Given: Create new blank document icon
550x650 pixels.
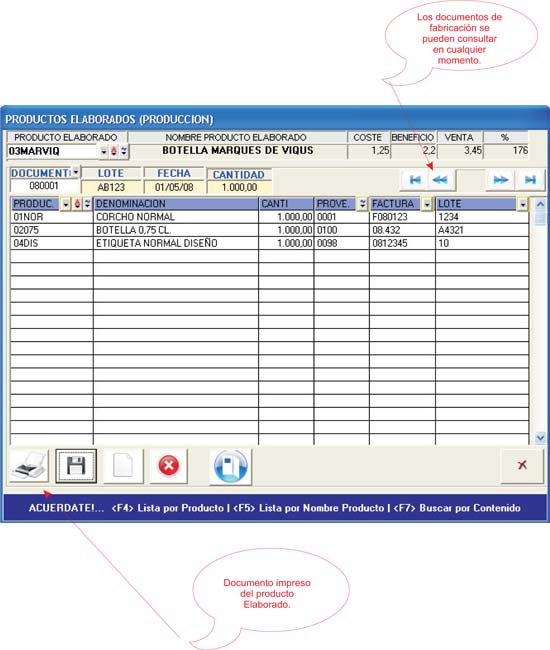Looking at the screenshot, I should click(x=123, y=466).
